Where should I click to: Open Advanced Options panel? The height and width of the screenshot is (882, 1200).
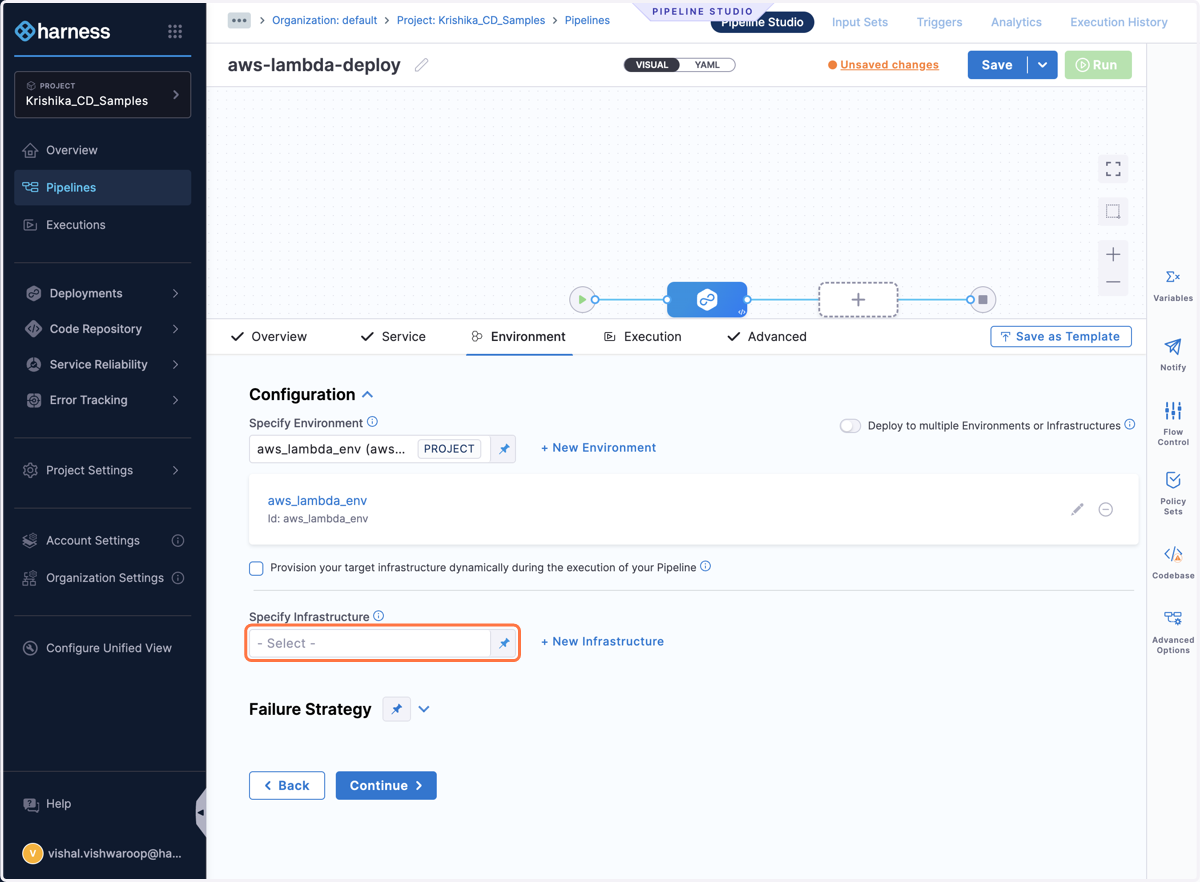(1173, 631)
